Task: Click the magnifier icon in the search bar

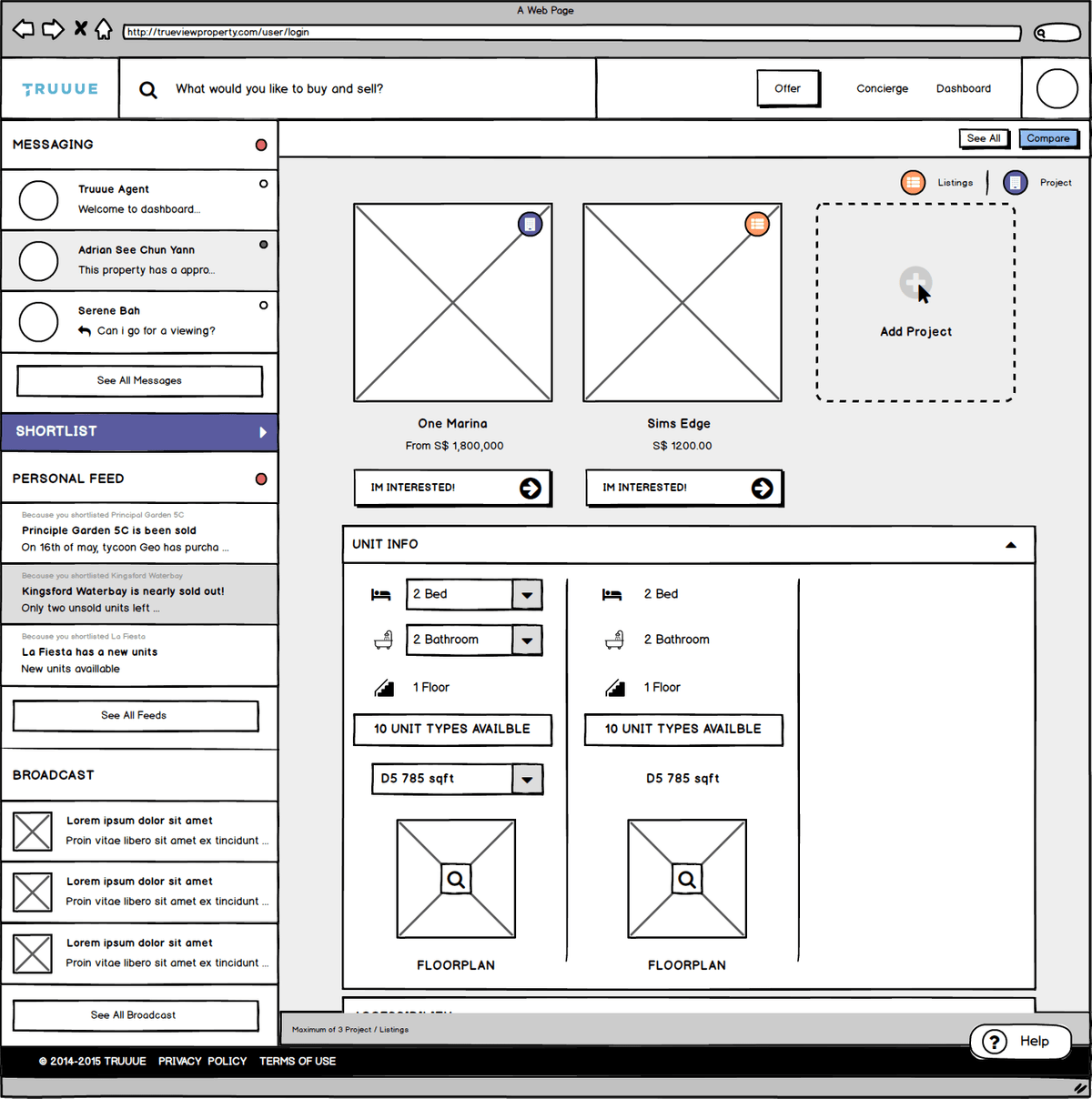Action: pos(148,89)
